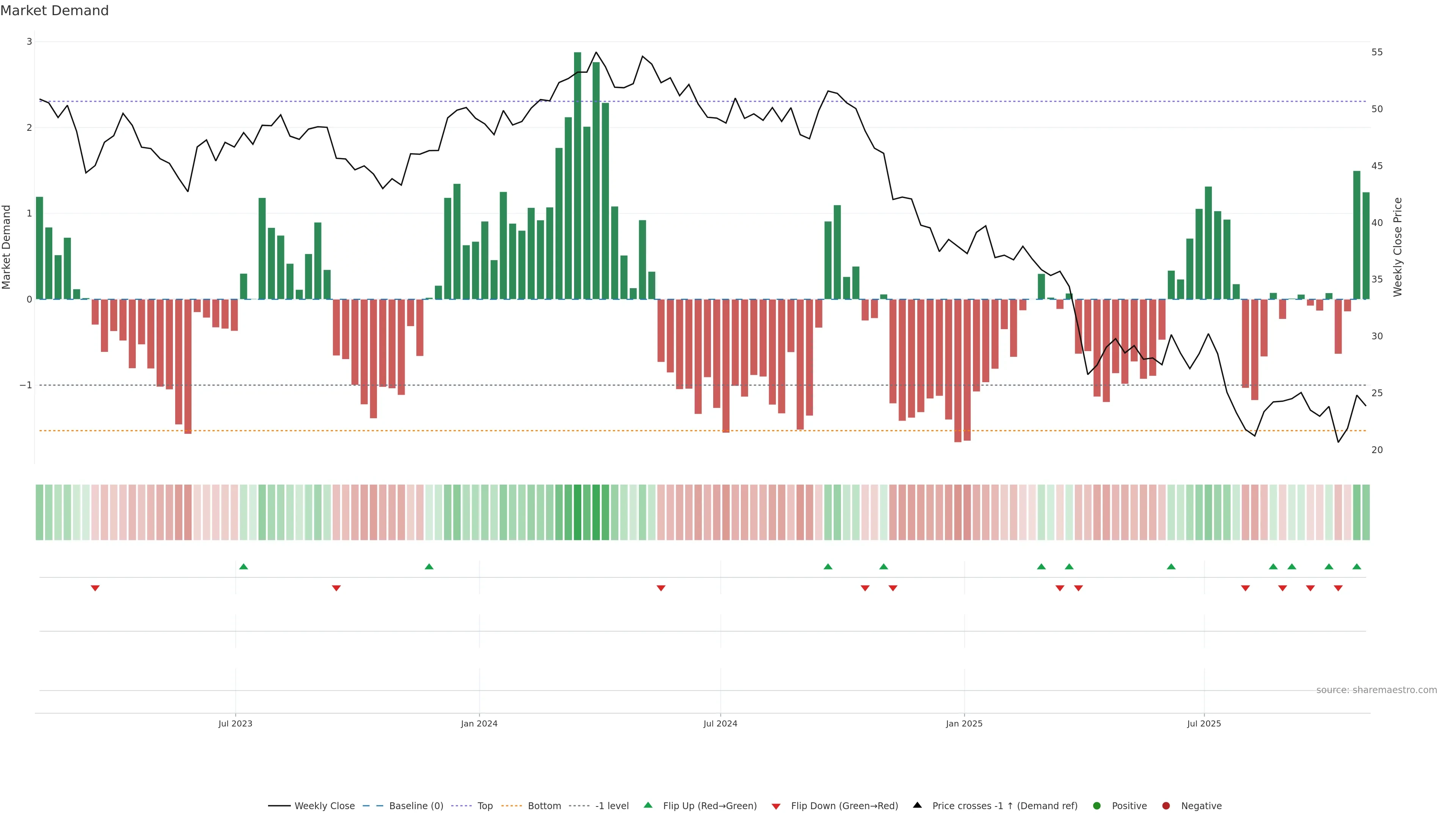This screenshot has height=819, width=1456.
Task: Click the leftmost red flip-down triangle marker
Action: [x=95, y=588]
